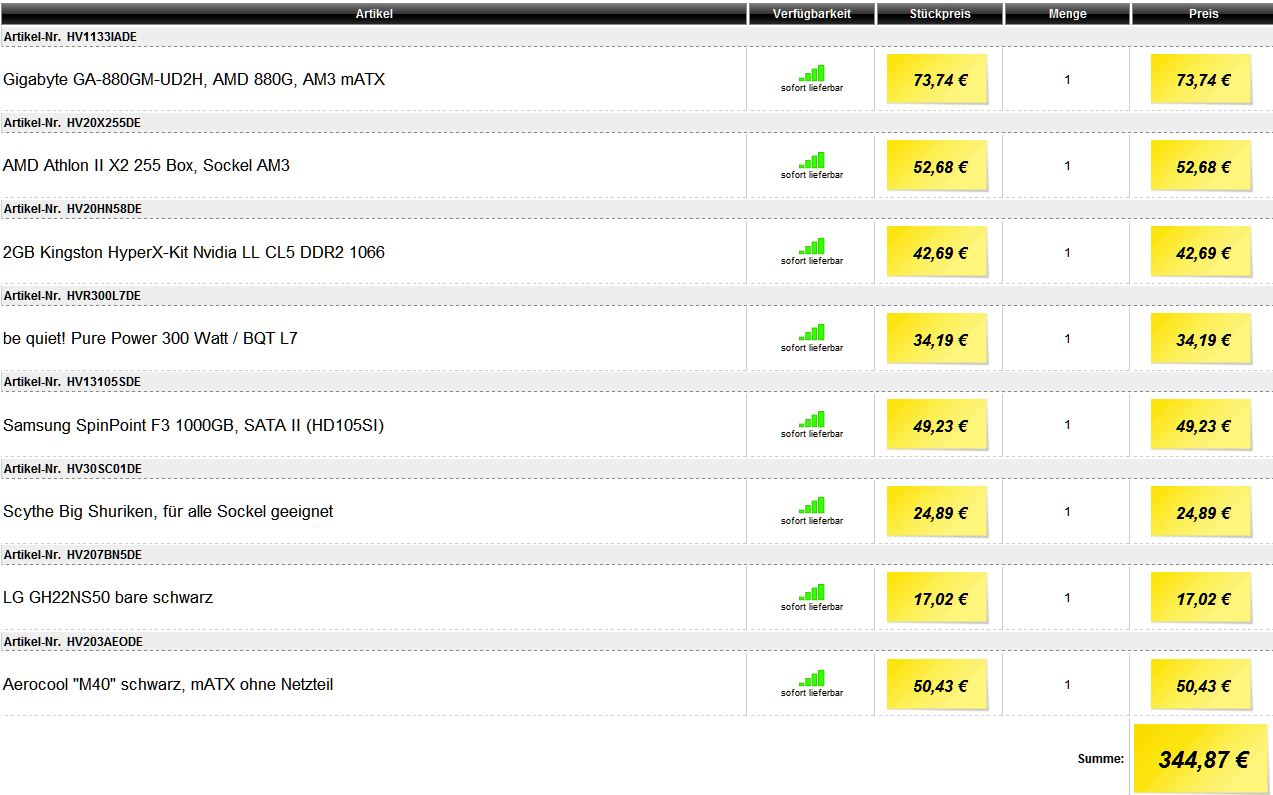1273x795 pixels.
Task: Click Preis column total 52,68 € for Athlon
Action: pyautogui.click(x=1201, y=166)
